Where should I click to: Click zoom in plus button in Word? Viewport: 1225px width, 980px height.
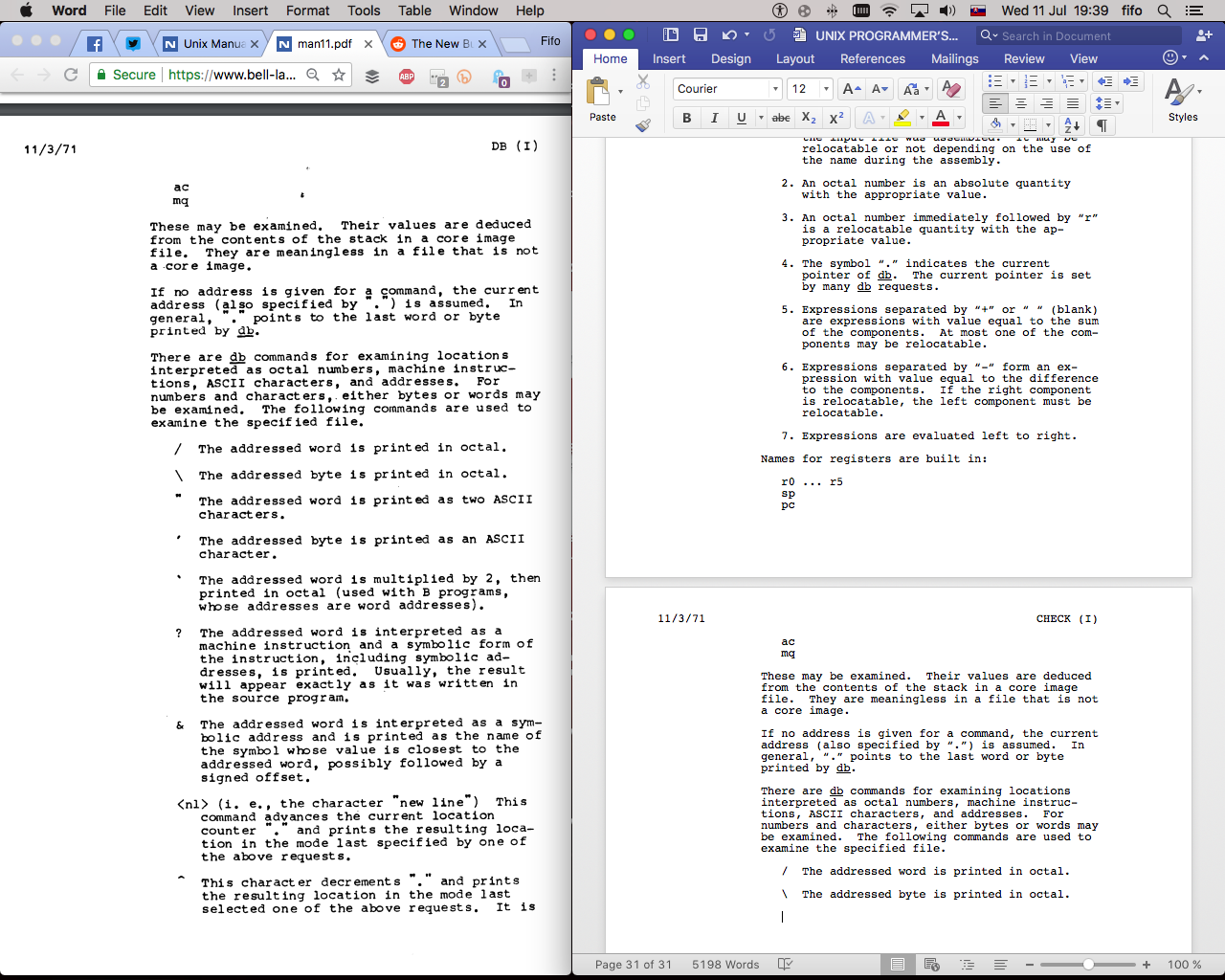click(1147, 965)
